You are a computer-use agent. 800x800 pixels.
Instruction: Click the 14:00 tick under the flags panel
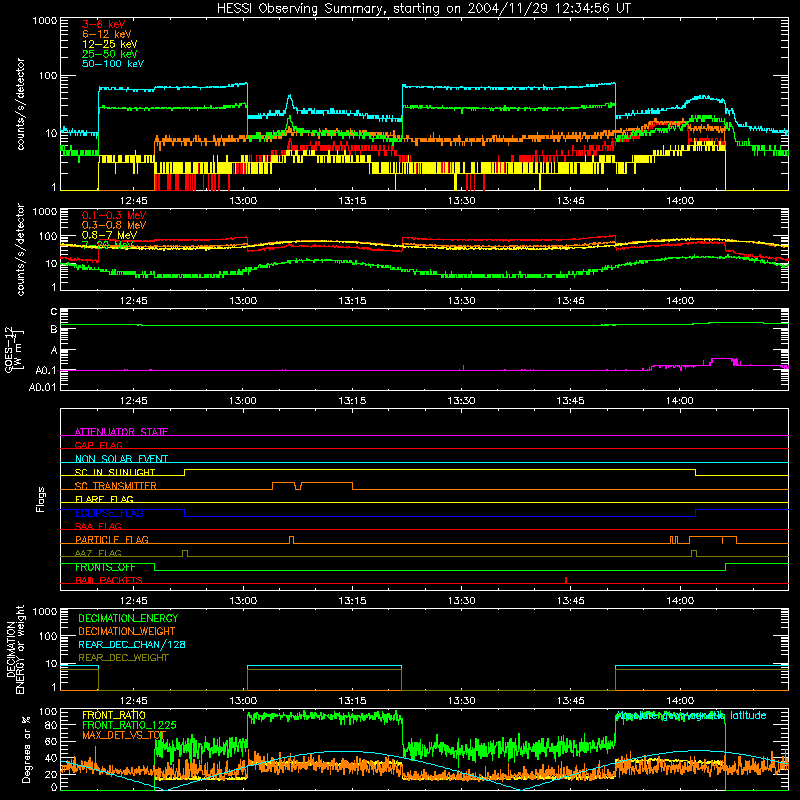pos(680,600)
